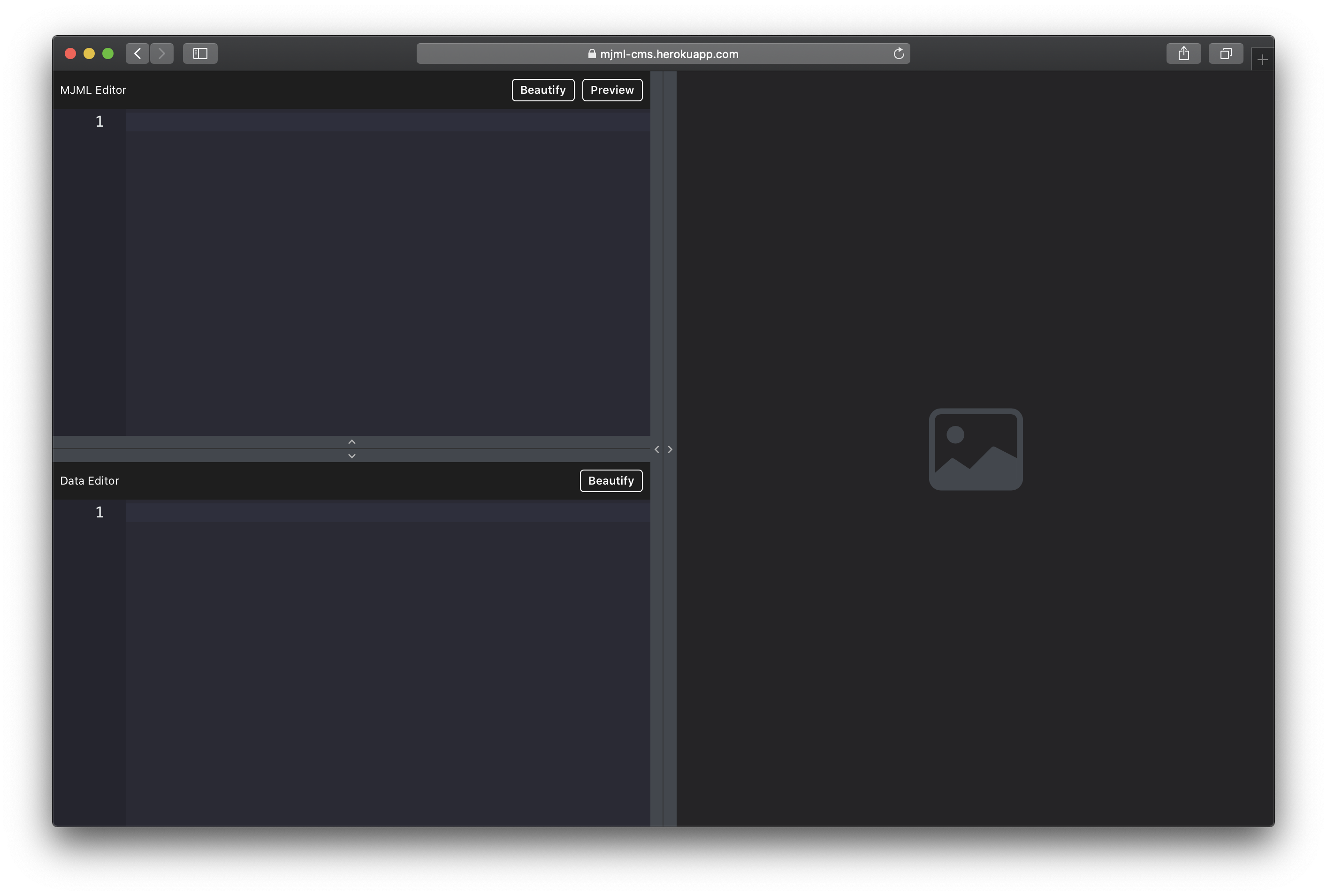
Task: Open the share sheet icon
Action: point(1183,53)
